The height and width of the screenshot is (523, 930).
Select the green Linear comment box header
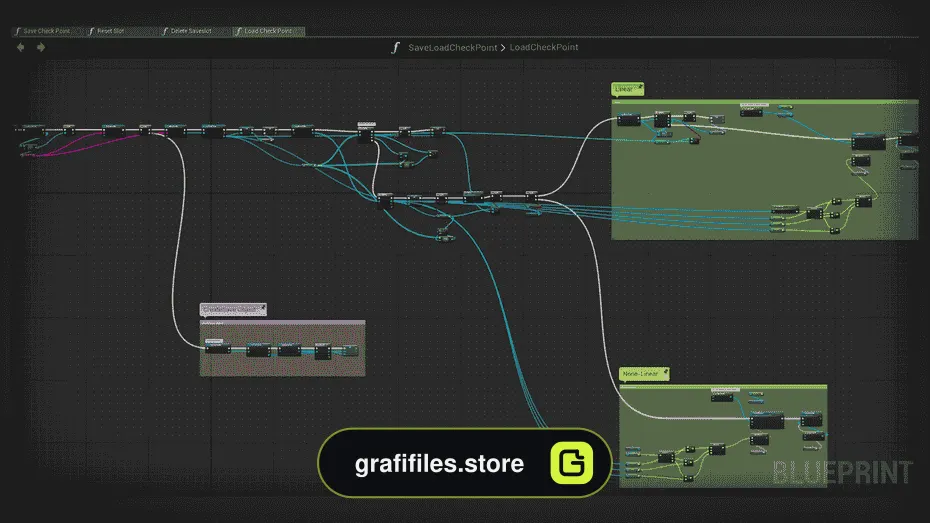click(x=765, y=102)
